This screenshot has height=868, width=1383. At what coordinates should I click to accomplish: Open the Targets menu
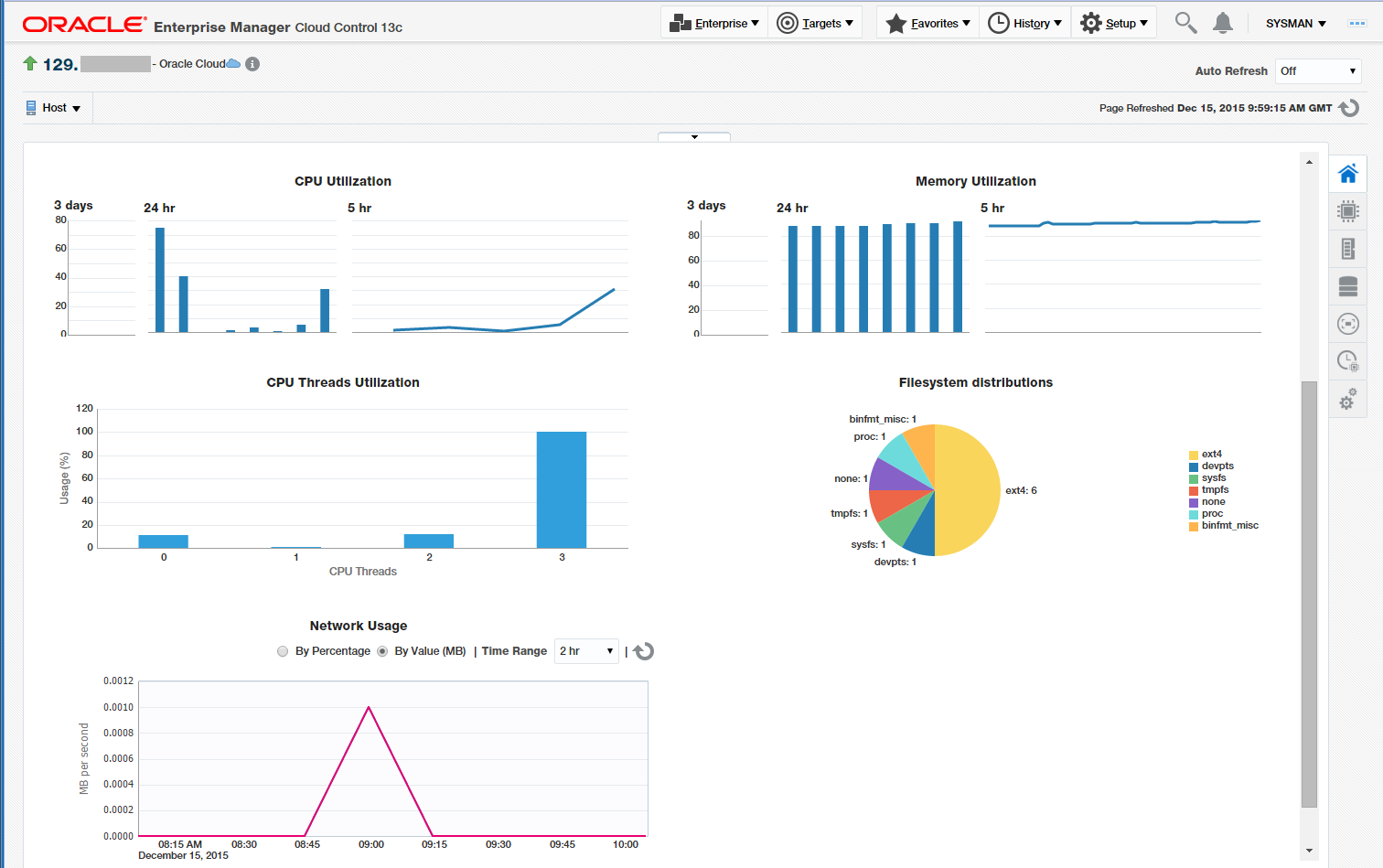tap(815, 23)
